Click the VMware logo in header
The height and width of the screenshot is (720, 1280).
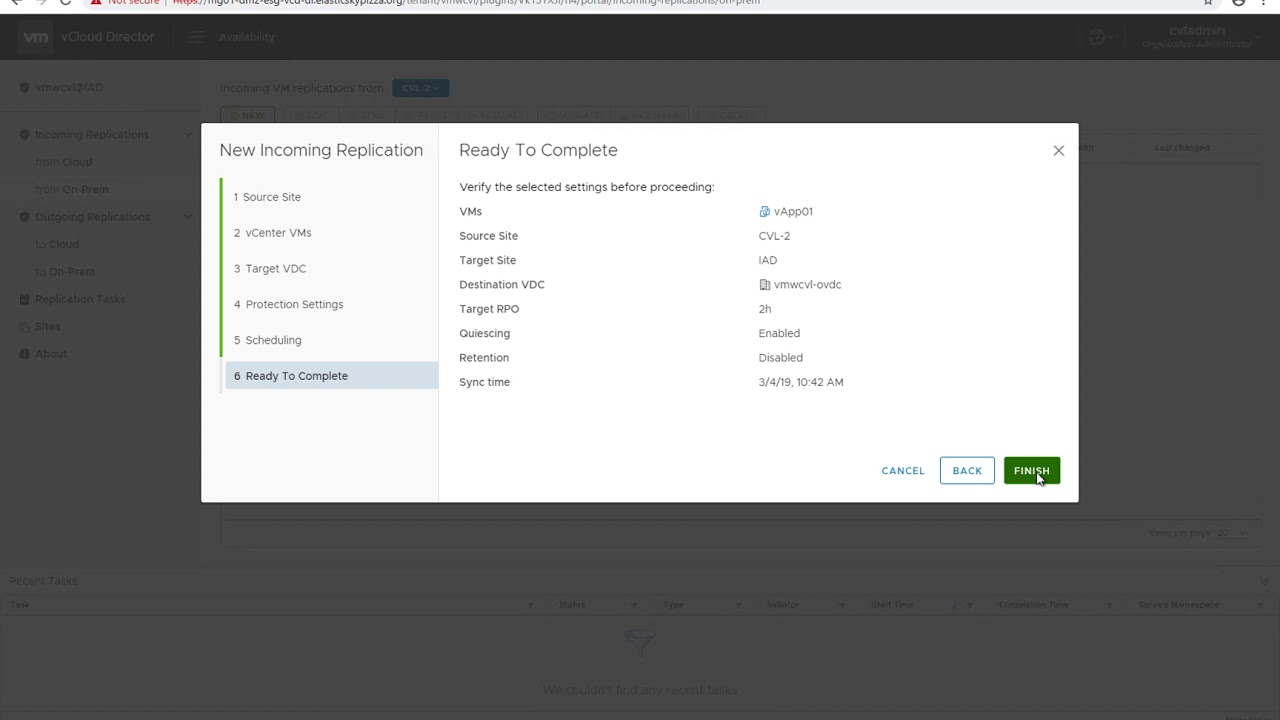(x=35, y=37)
